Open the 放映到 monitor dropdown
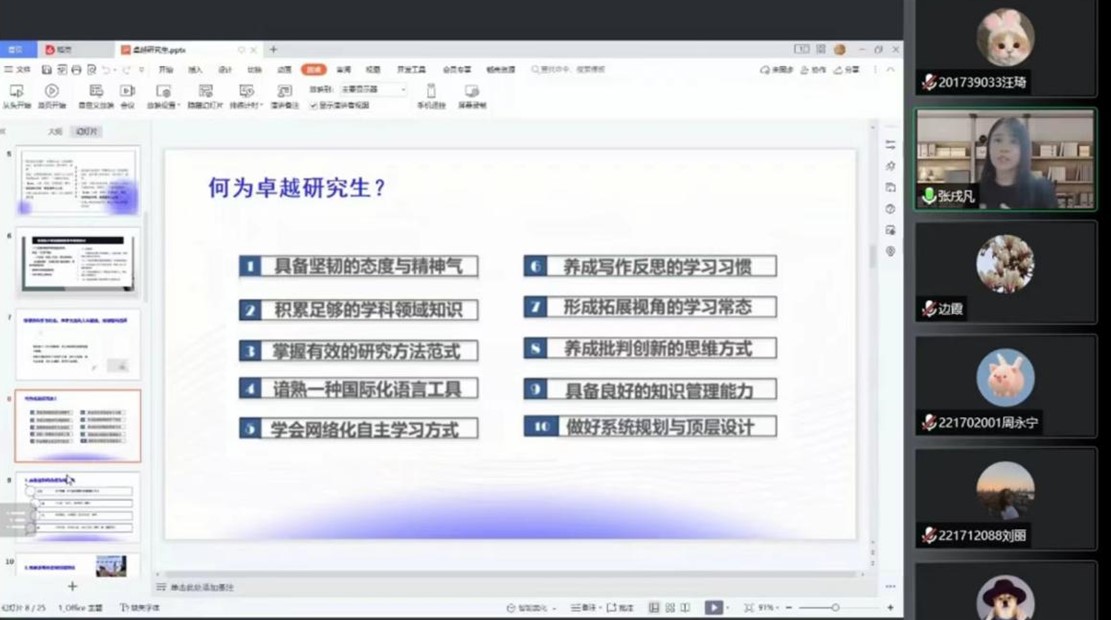 coord(371,89)
